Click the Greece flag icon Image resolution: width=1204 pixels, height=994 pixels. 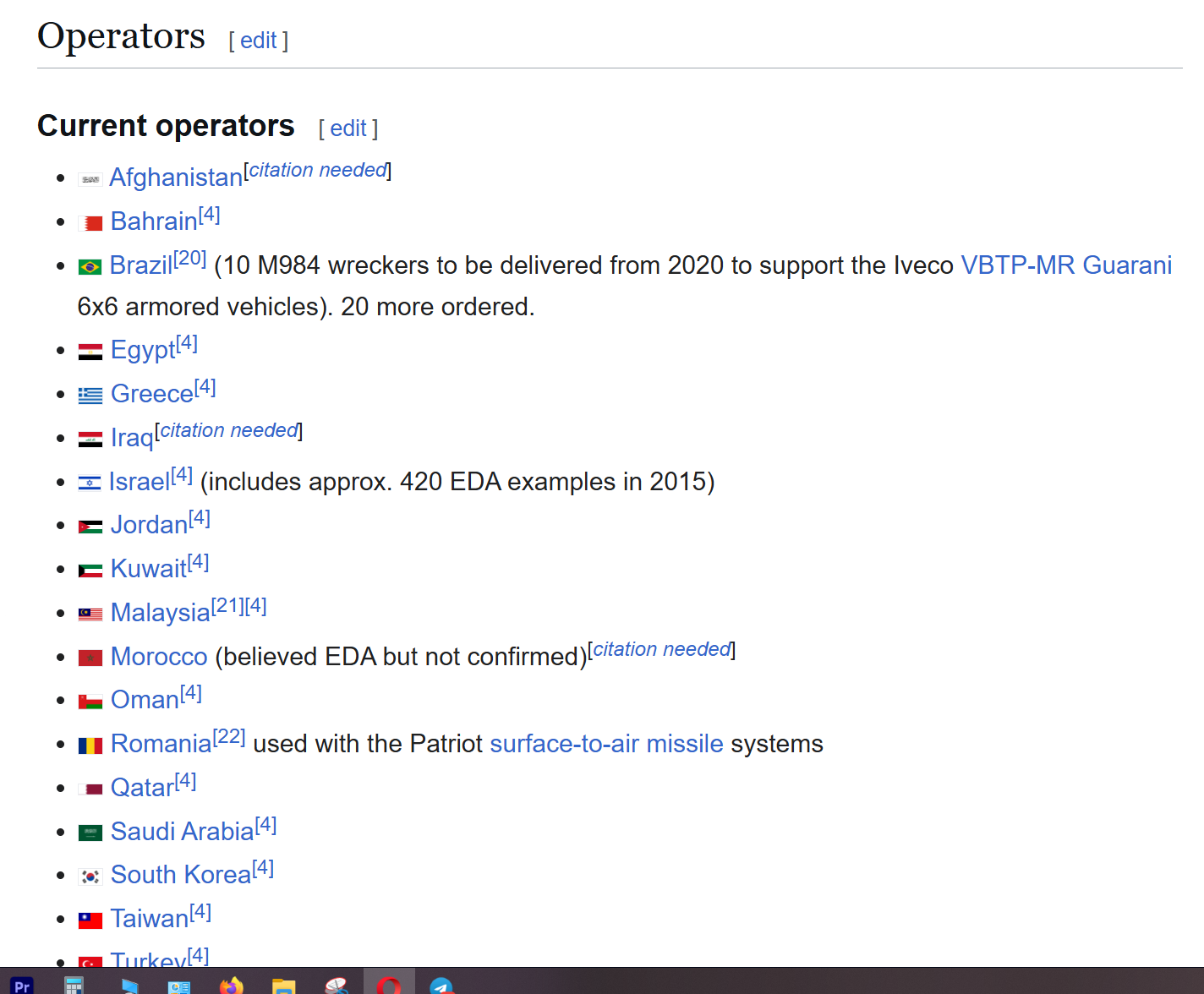90,396
